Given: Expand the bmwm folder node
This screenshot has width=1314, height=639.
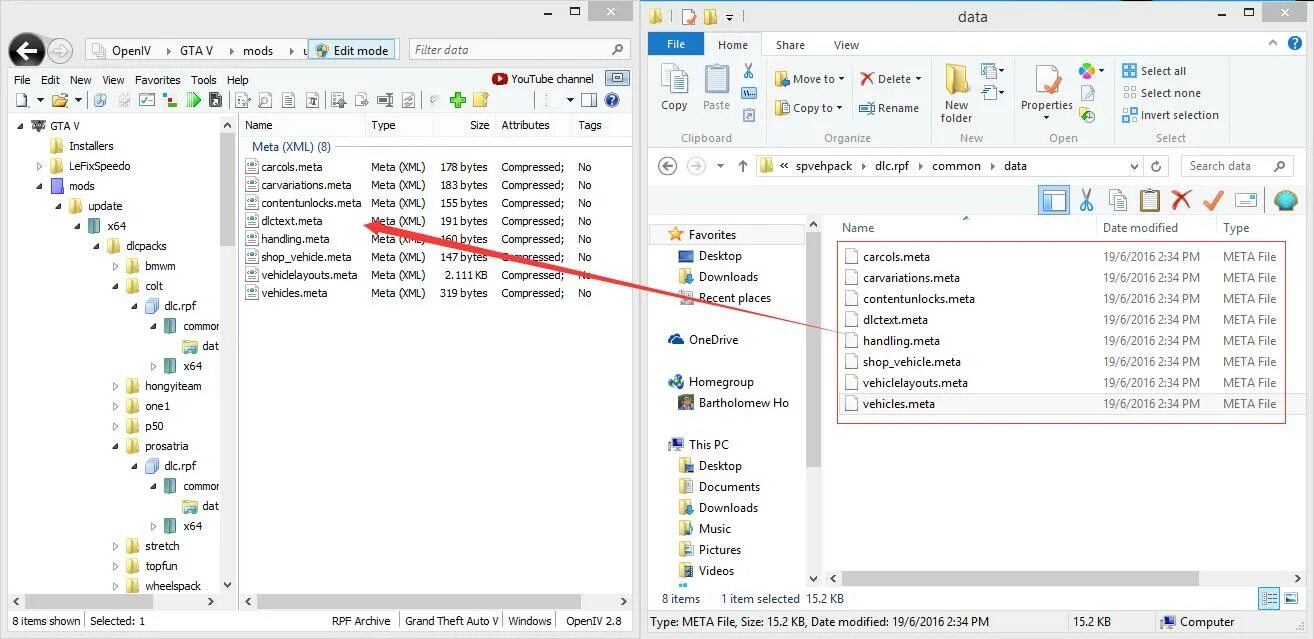Looking at the screenshot, I should 116,266.
